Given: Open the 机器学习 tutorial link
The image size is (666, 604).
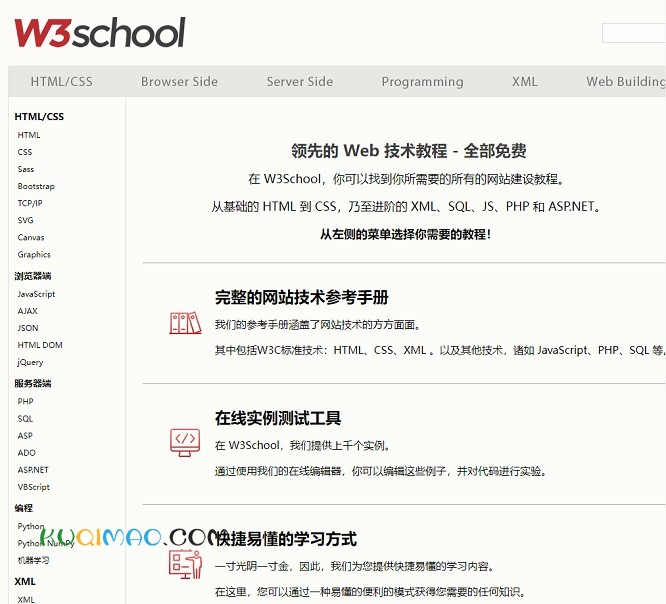Looking at the screenshot, I should 33,560.
